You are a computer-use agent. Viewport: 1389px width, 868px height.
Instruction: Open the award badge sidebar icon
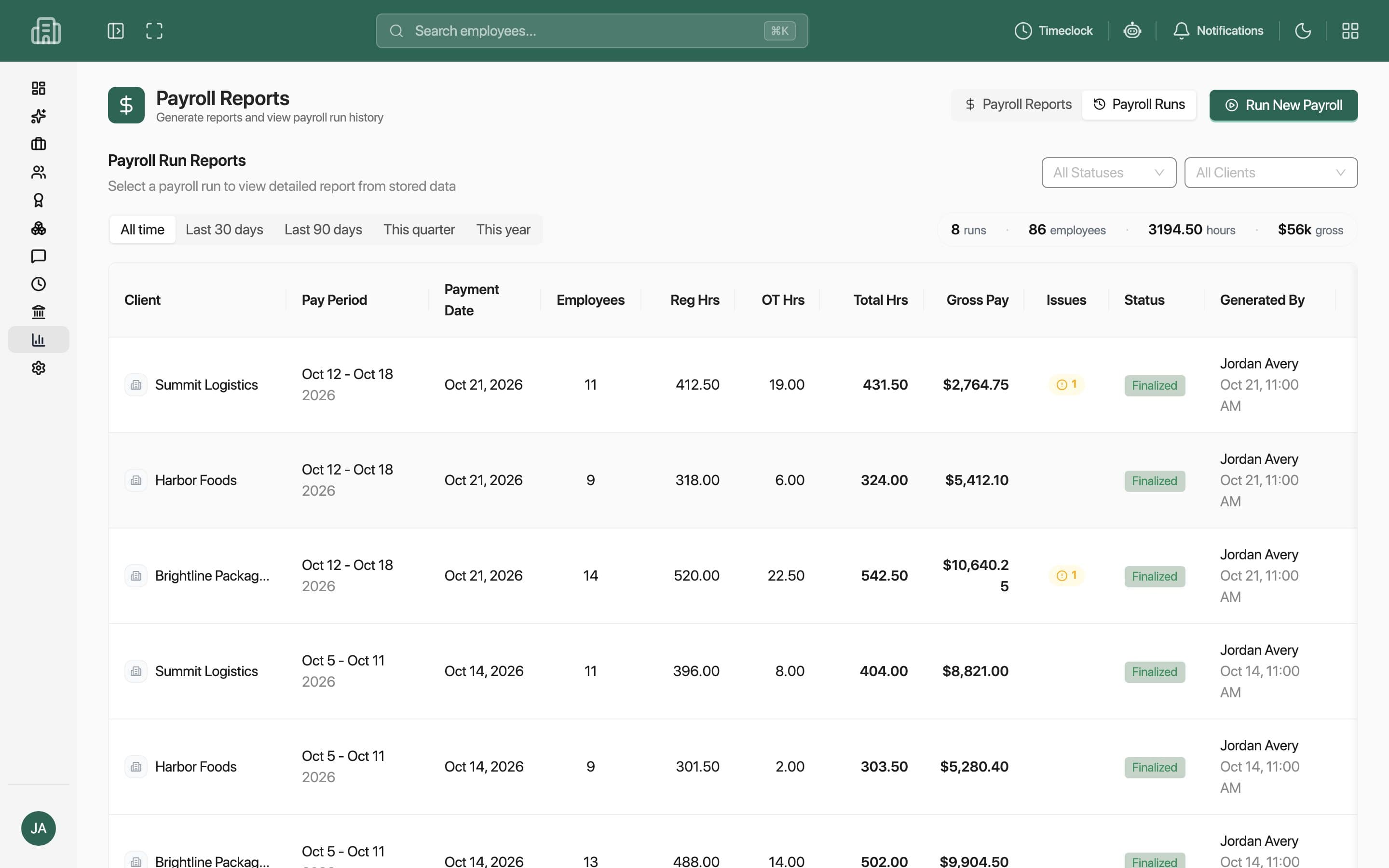39,200
